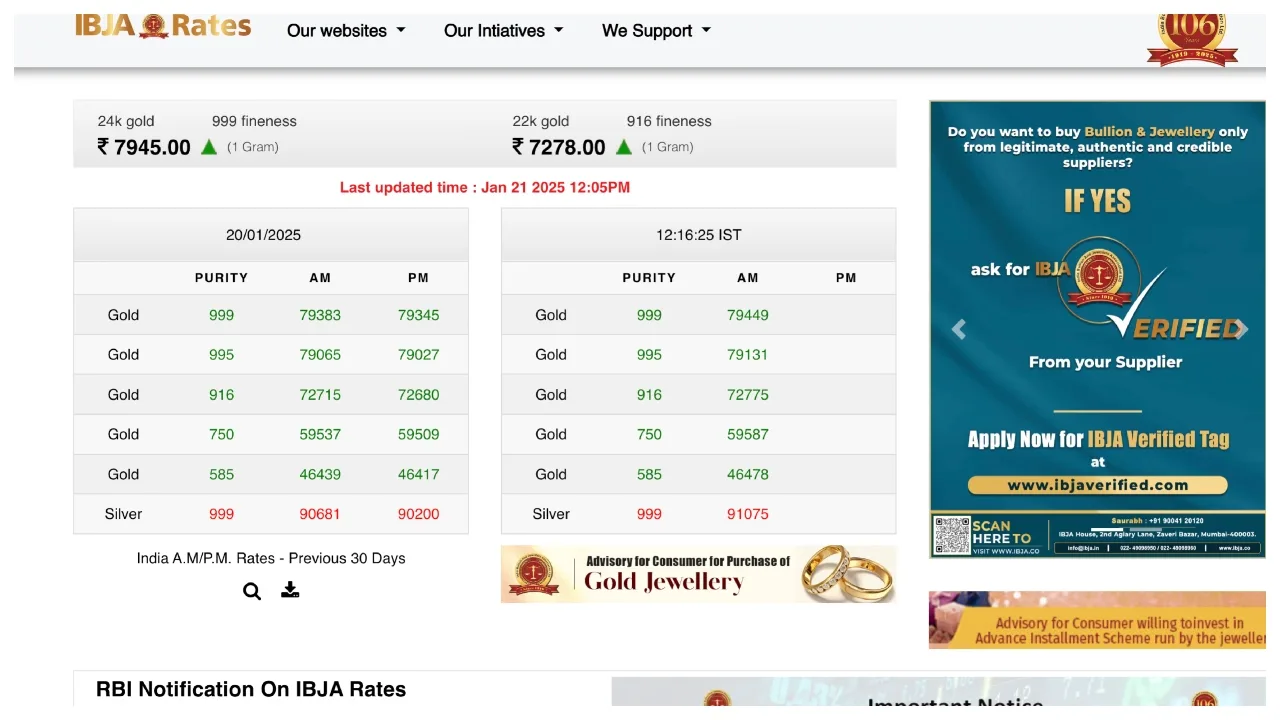Screen dimensions: 1280x720
Task: Click the green up arrow beside 22k gold price
Action: point(624,147)
